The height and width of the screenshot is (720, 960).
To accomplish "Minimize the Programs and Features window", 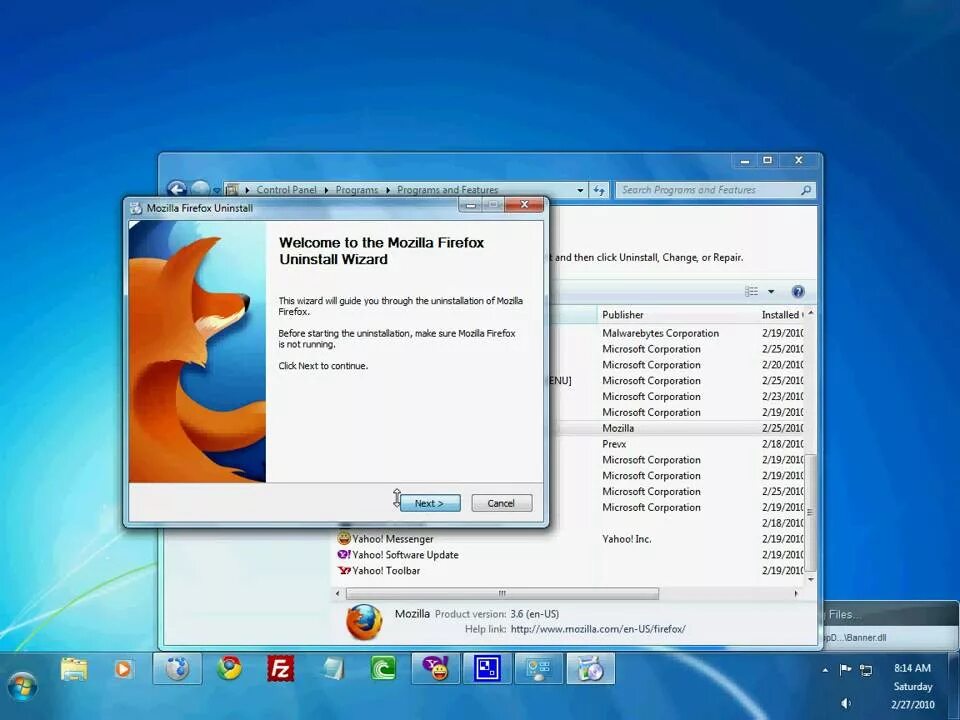I will click(x=744, y=161).
